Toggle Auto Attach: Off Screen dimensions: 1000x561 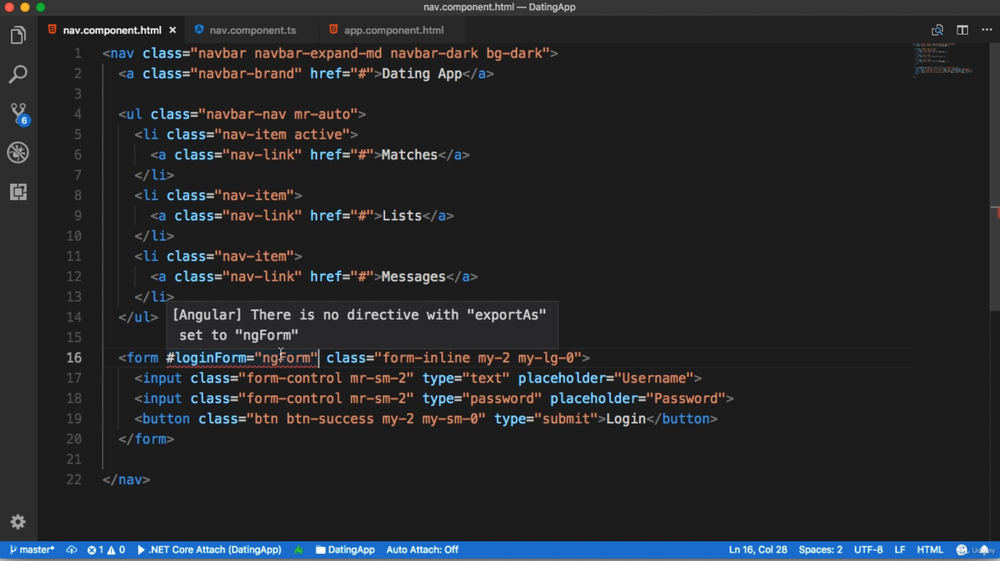(422, 550)
